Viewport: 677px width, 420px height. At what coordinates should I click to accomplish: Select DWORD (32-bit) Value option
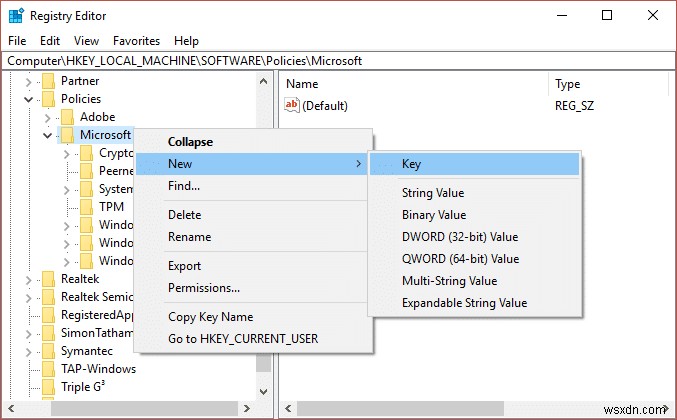coord(459,237)
